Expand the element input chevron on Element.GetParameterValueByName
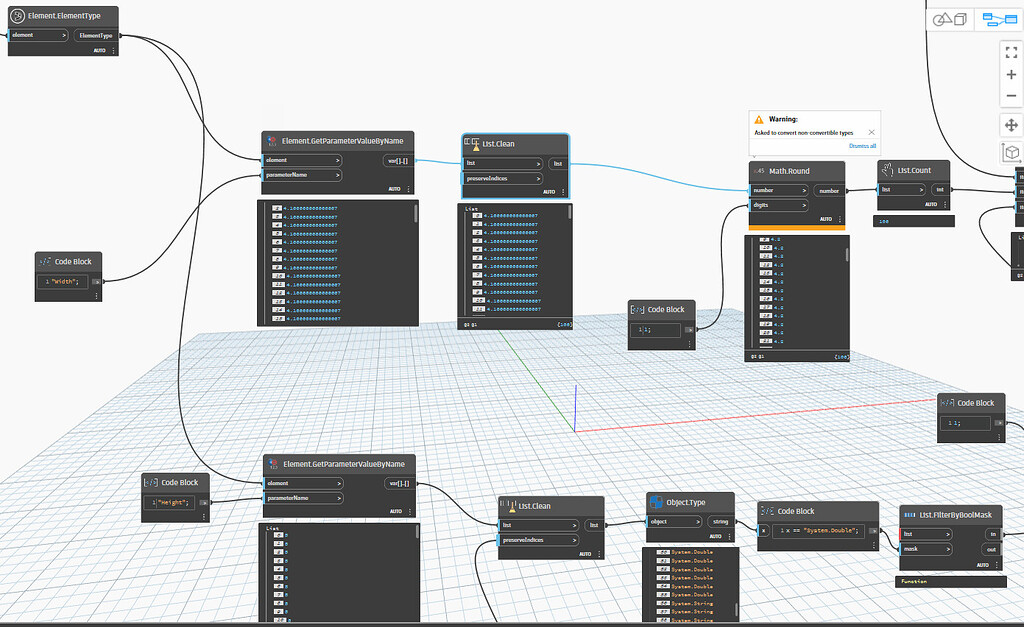 [x=340, y=160]
